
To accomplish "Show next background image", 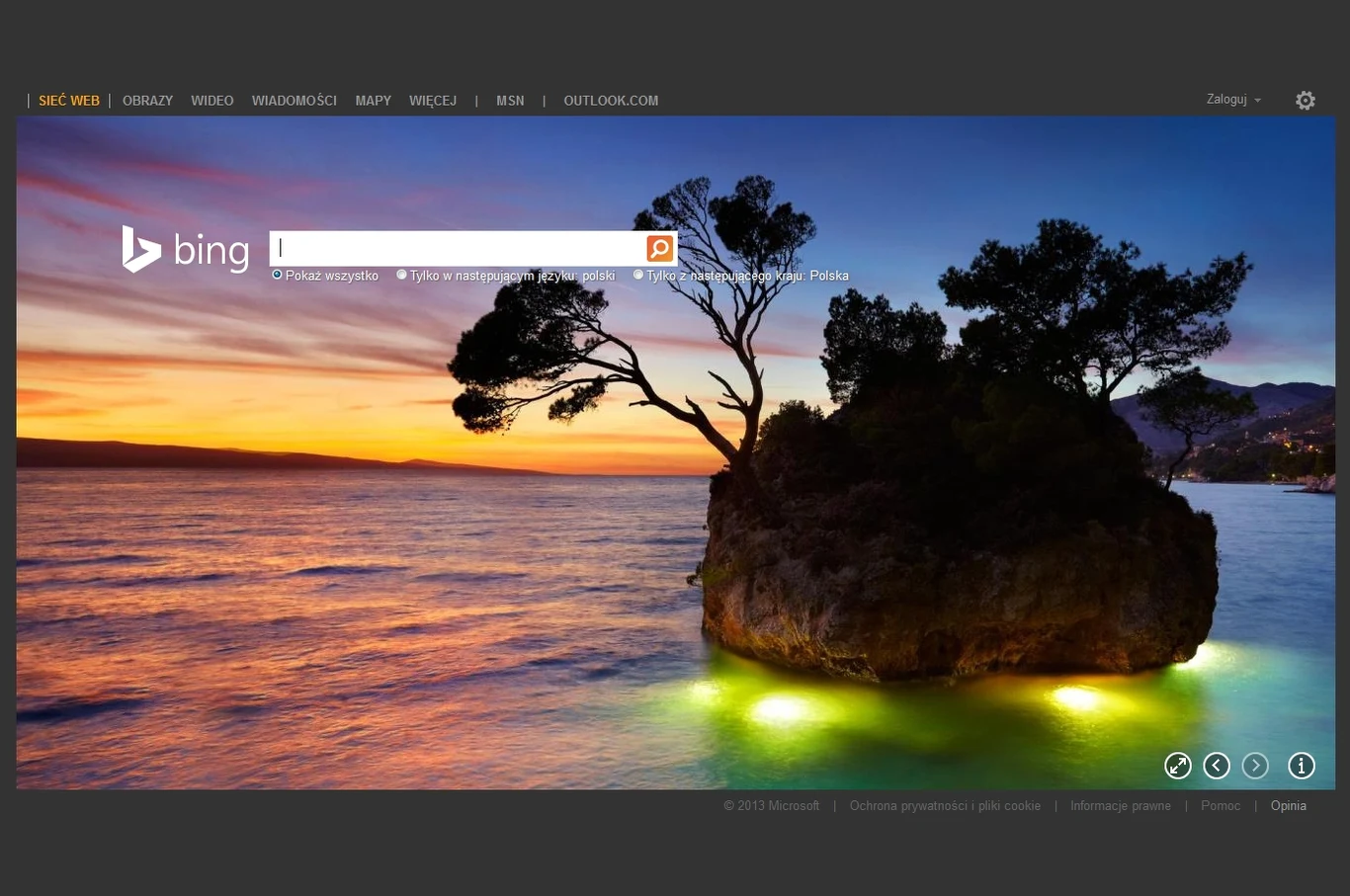I will coord(1254,766).
